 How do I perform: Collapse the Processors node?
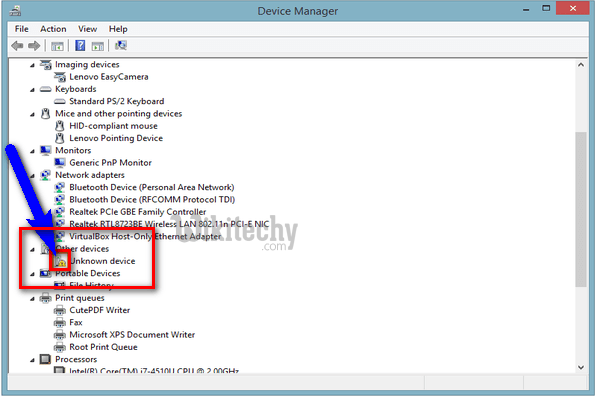point(32,360)
